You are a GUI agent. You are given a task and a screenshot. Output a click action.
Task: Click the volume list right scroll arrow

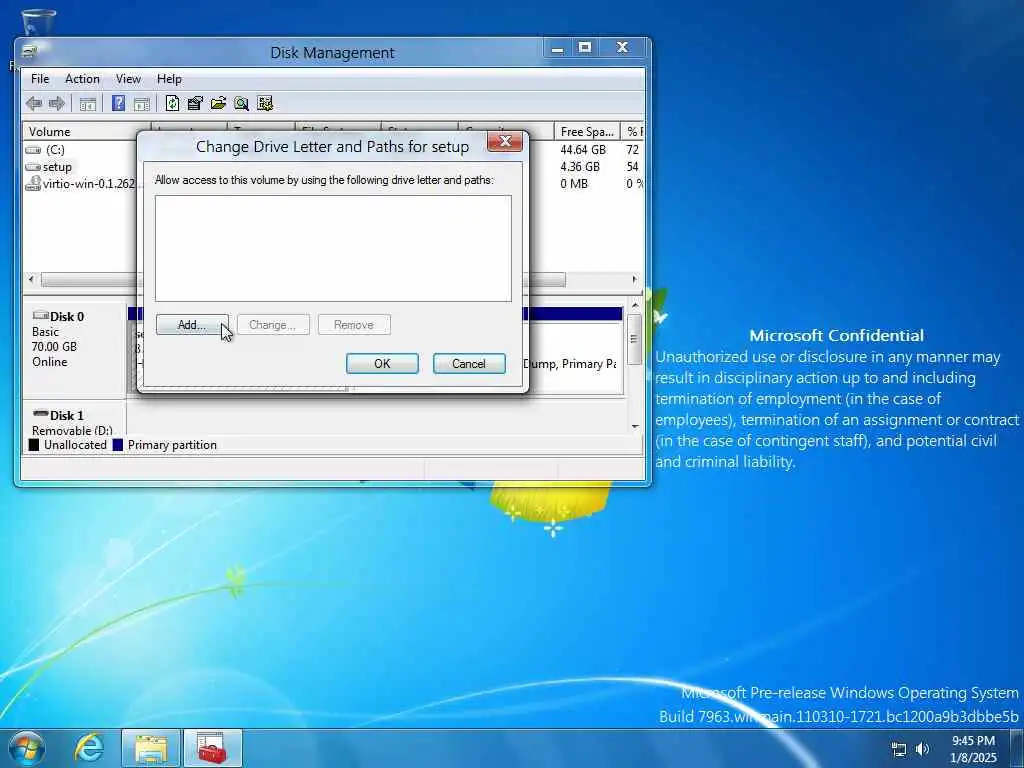634,280
